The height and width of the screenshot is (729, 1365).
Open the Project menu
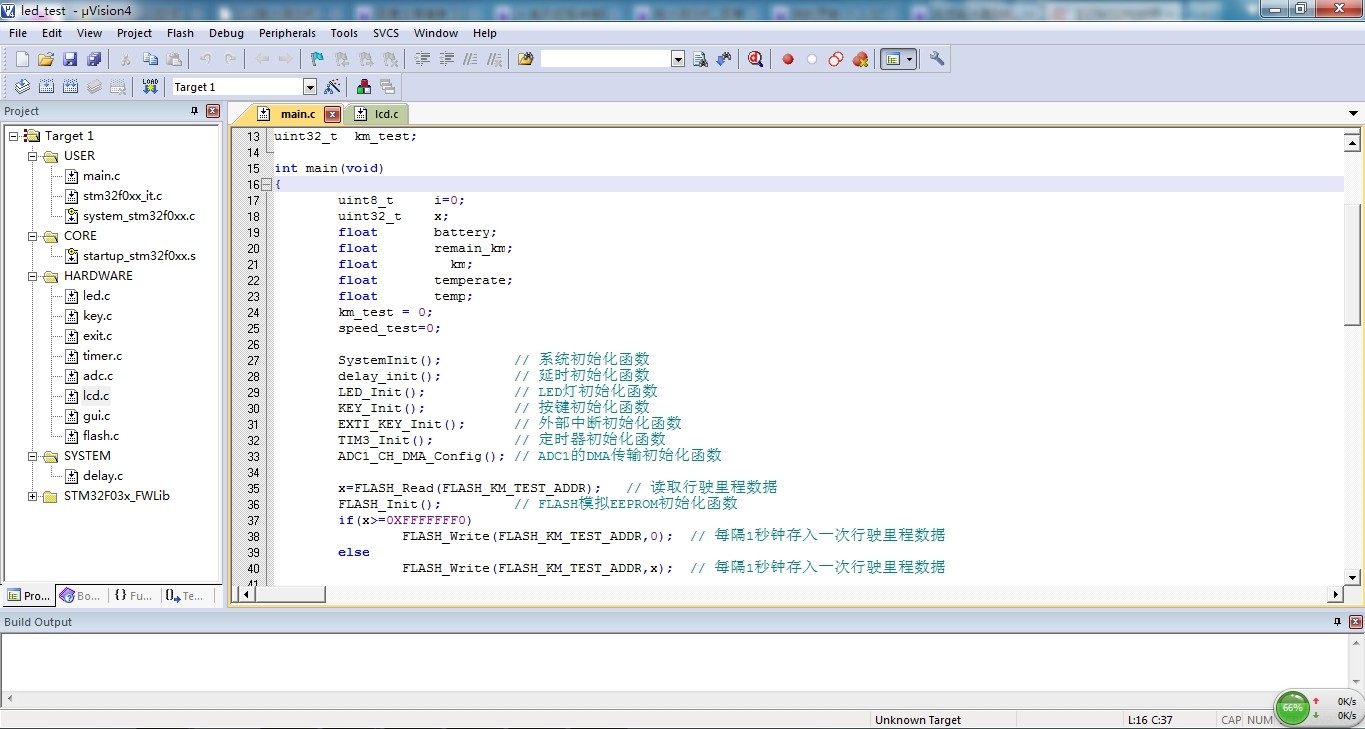(x=134, y=33)
